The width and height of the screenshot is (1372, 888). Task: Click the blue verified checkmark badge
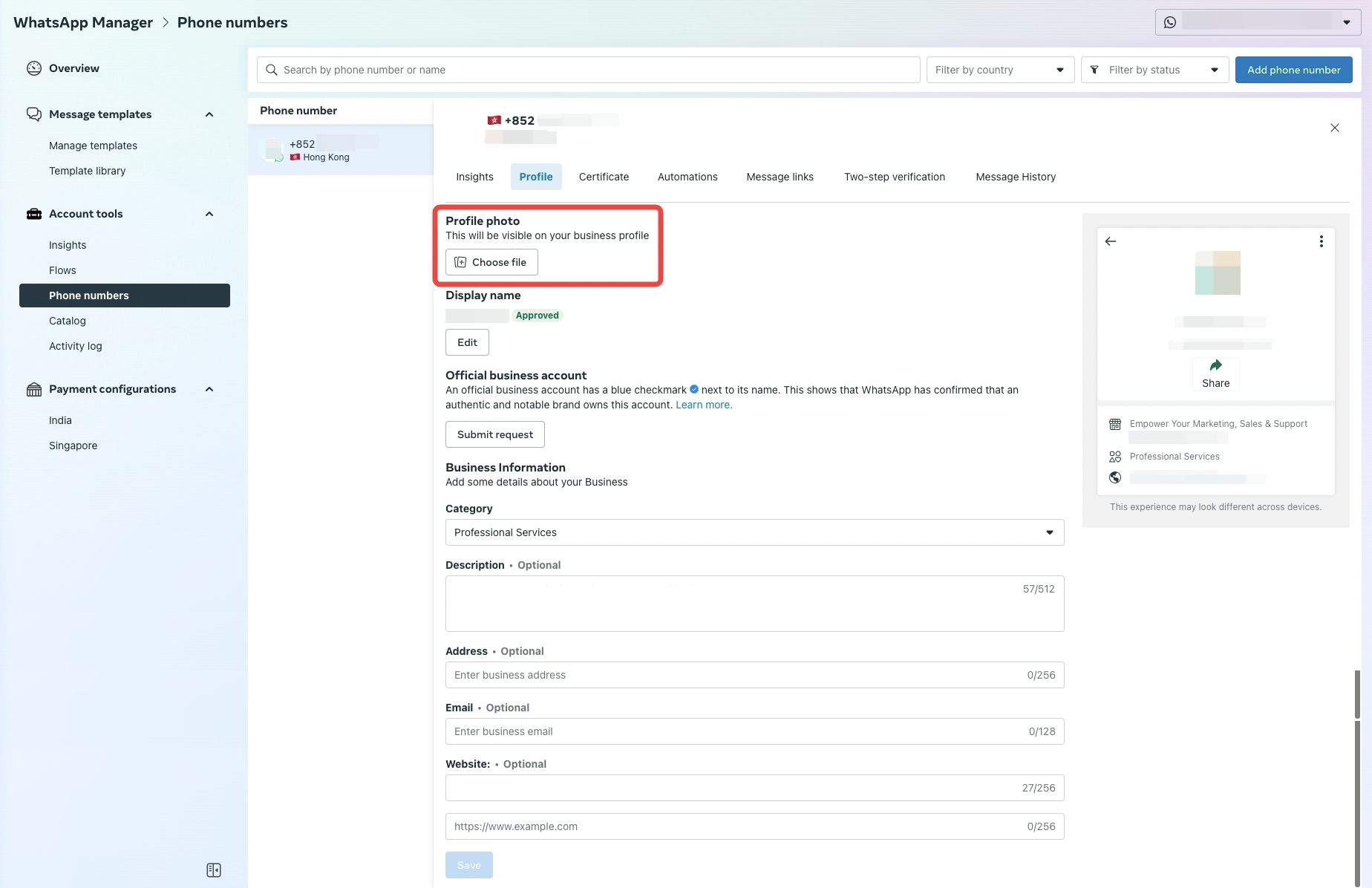tap(694, 389)
